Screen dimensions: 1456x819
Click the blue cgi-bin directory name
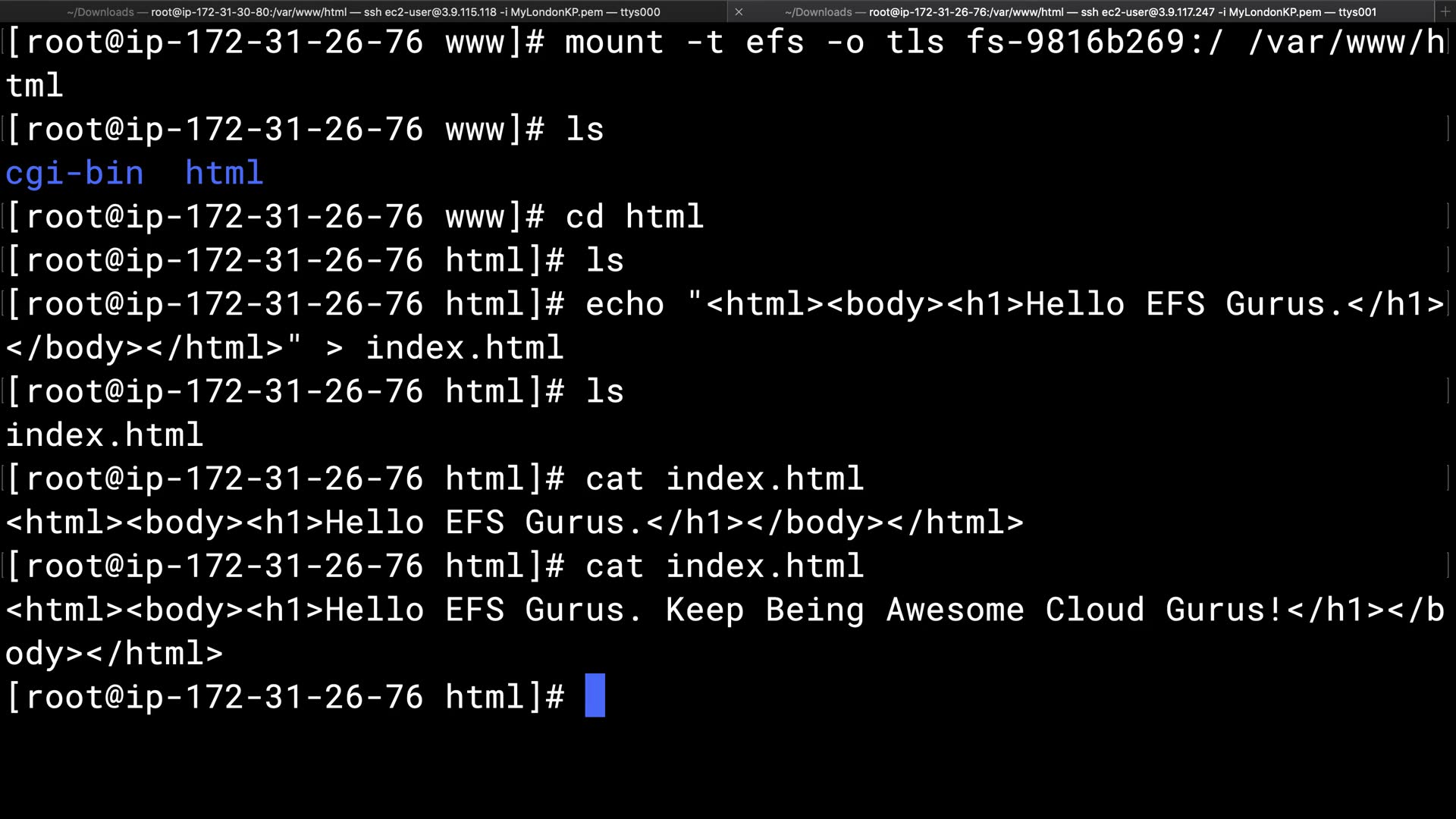click(74, 174)
